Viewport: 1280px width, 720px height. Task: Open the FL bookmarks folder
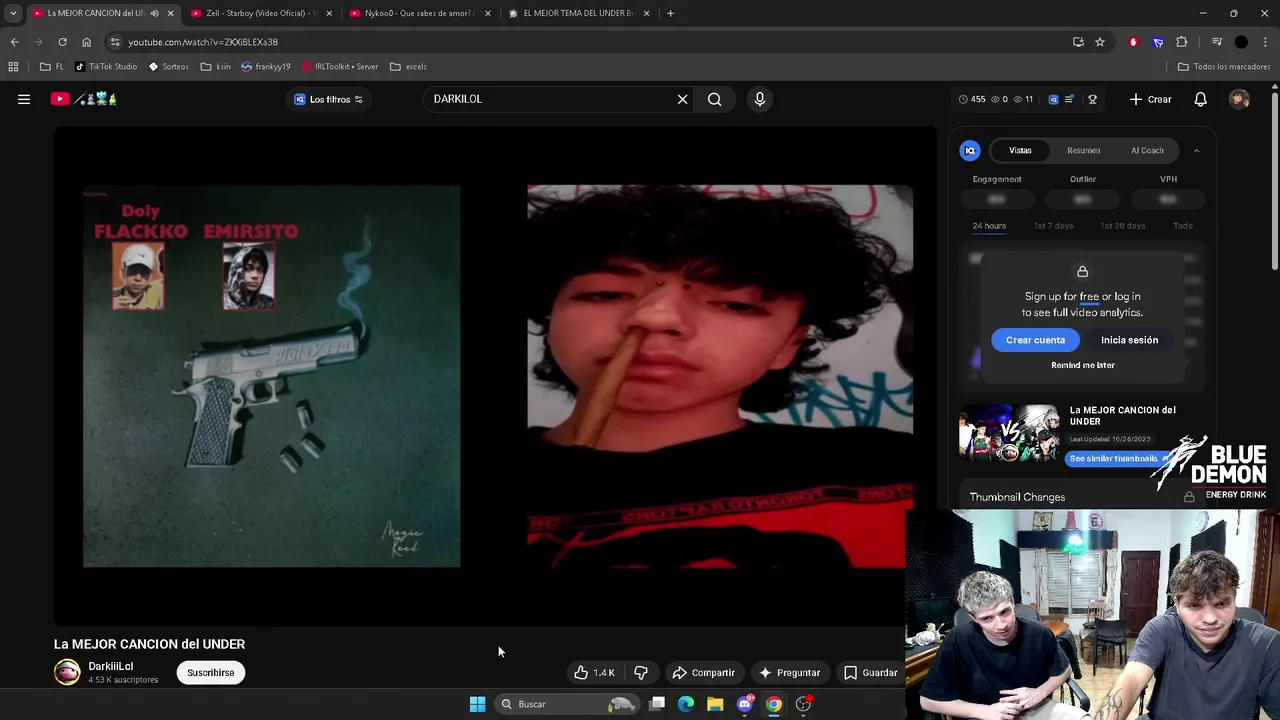coord(52,67)
